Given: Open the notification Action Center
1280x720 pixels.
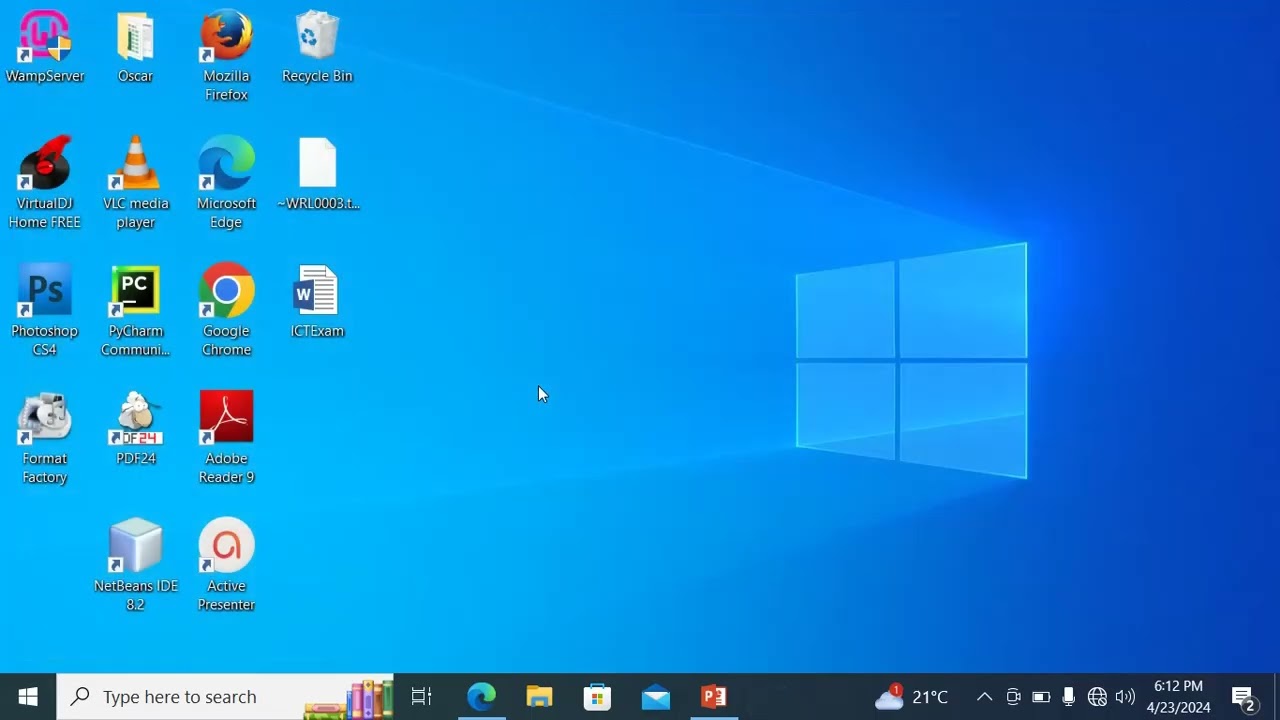Looking at the screenshot, I should click(1243, 697).
